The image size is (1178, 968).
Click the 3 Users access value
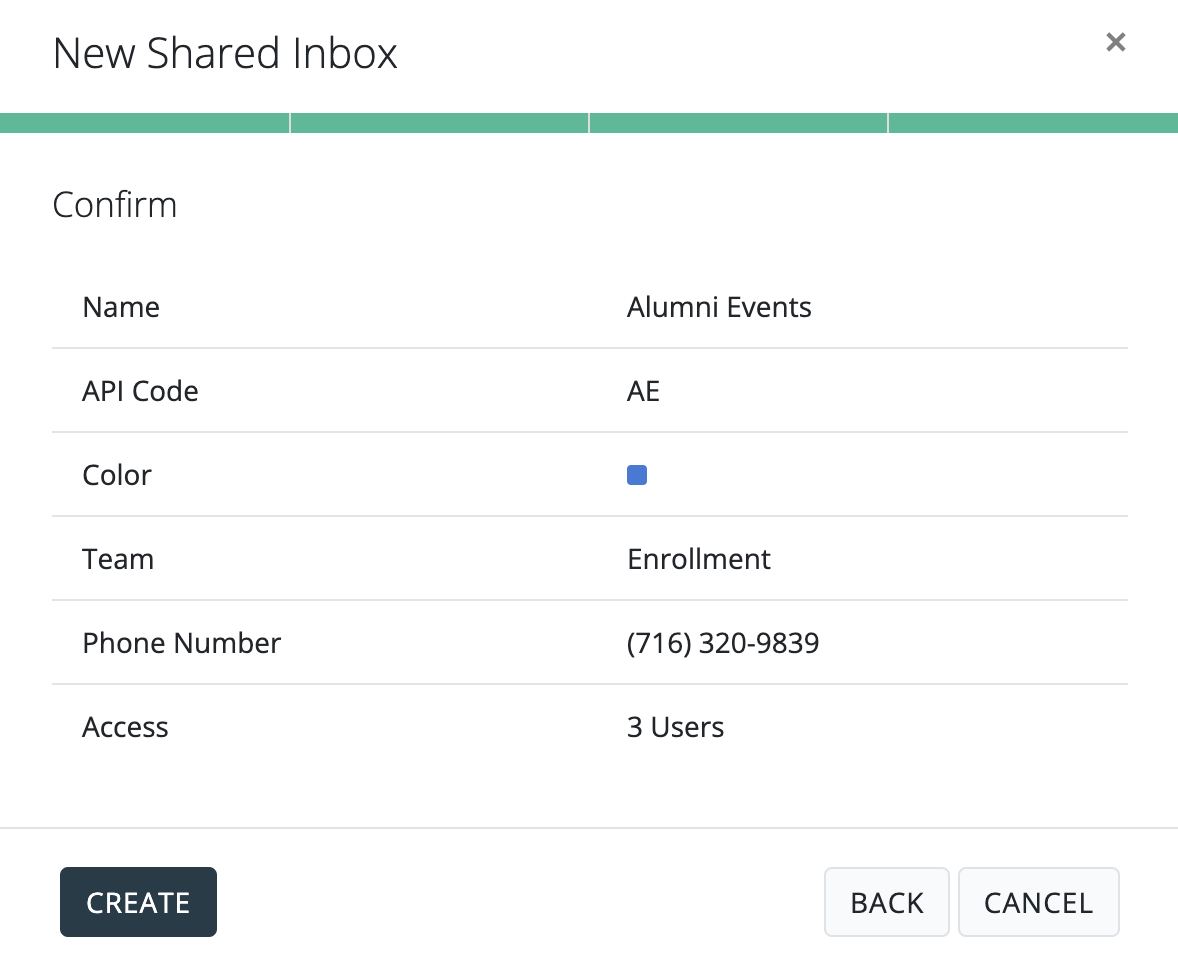(675, 727)
